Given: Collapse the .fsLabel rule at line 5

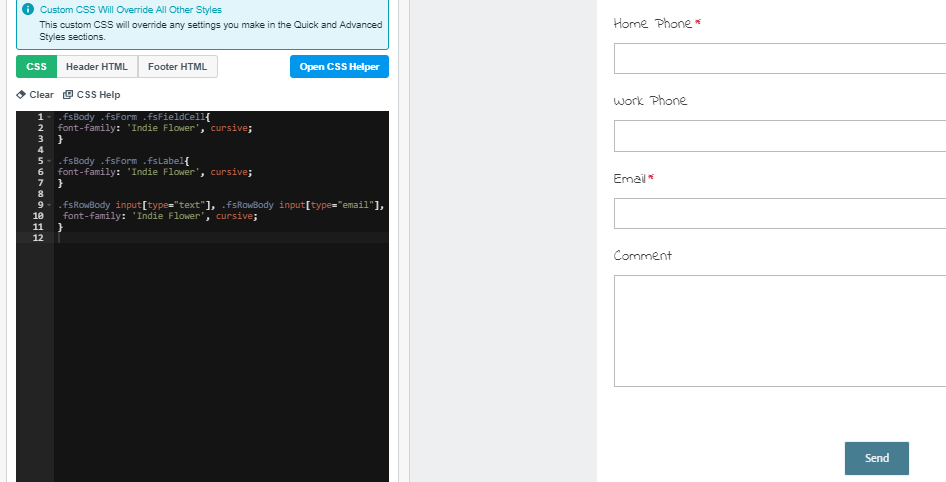Looking at the screenshot, I should pyautogui.click(x=49, y=161).
